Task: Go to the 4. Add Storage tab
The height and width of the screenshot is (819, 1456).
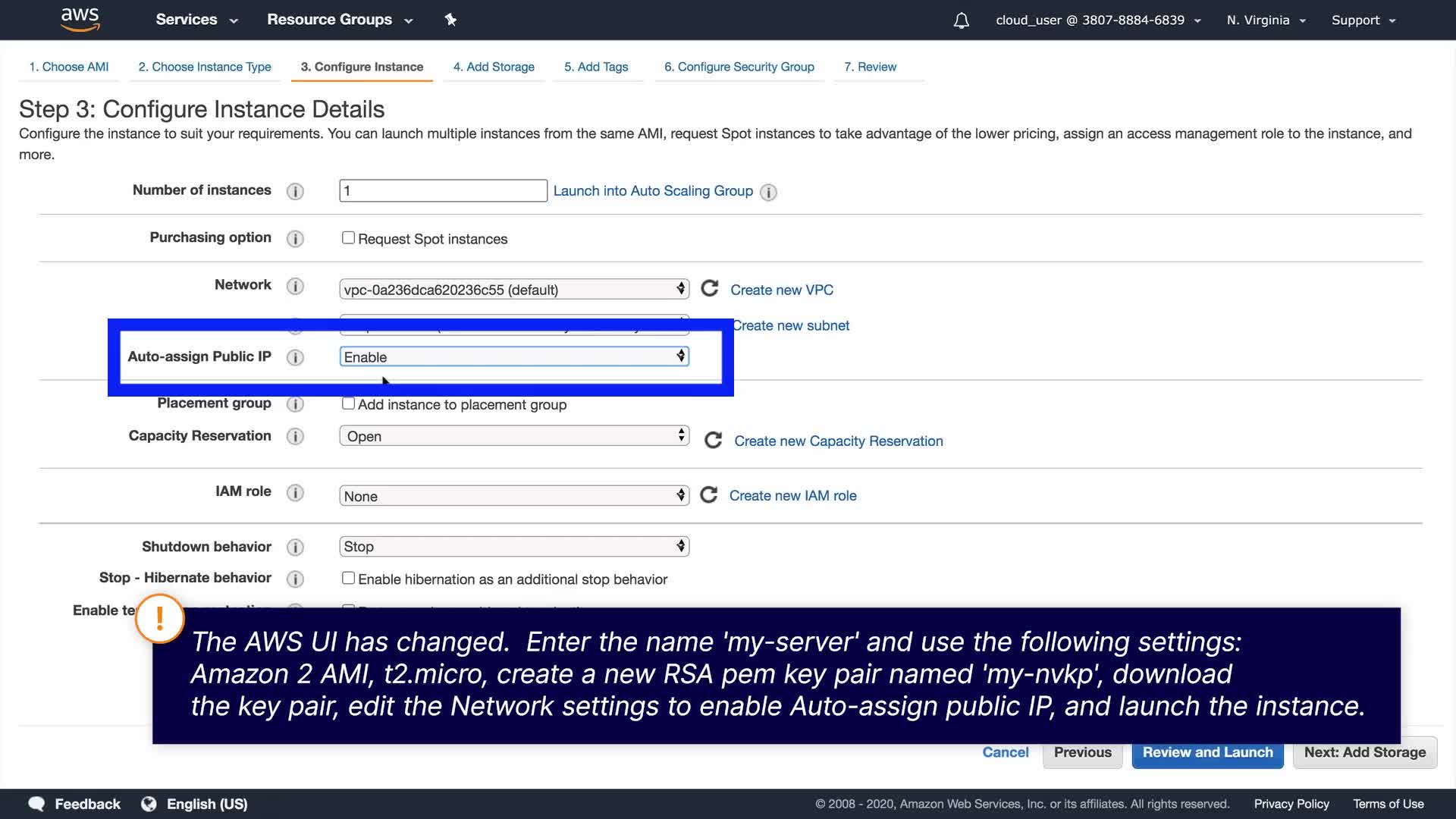Action: pos(494,67)
